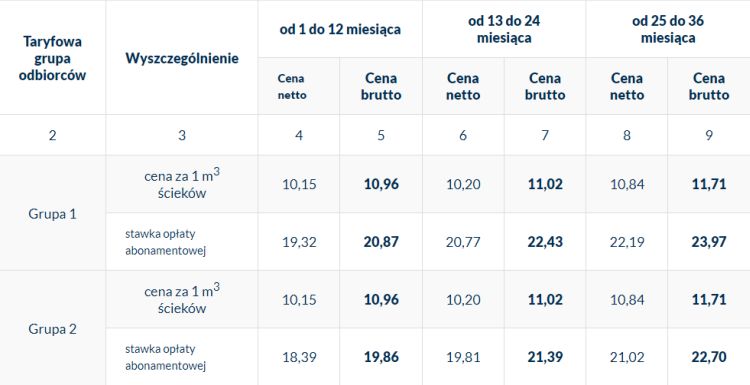
Task: Click the 'Grupa 2' row label
Action: (53, 329)
